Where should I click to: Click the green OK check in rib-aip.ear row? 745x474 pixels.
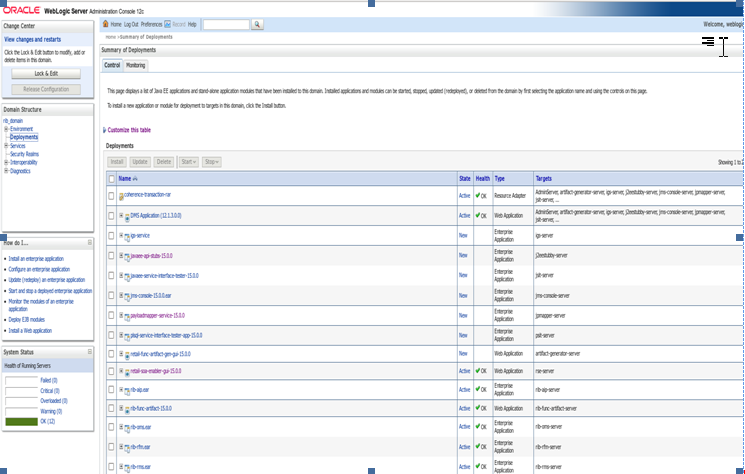click(x=478, y=389)
